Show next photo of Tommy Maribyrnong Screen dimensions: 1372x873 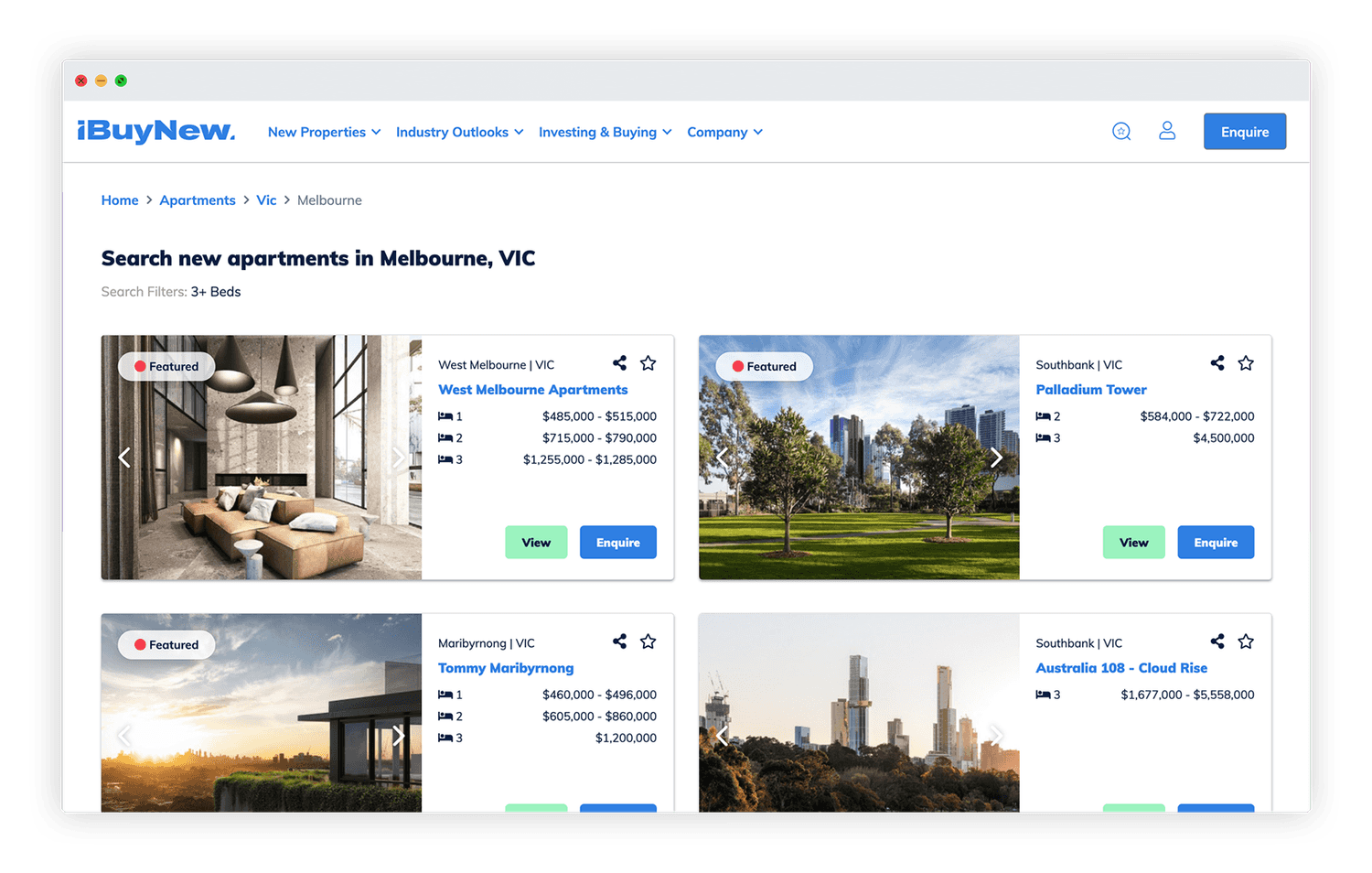pyautogui.click(x=398, y=736)
